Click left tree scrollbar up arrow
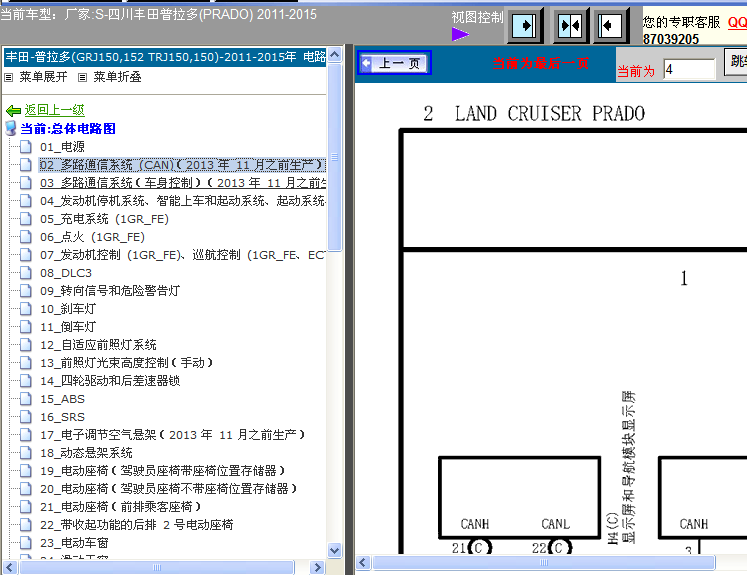This screenshot has width=747, height=575. 335,55
